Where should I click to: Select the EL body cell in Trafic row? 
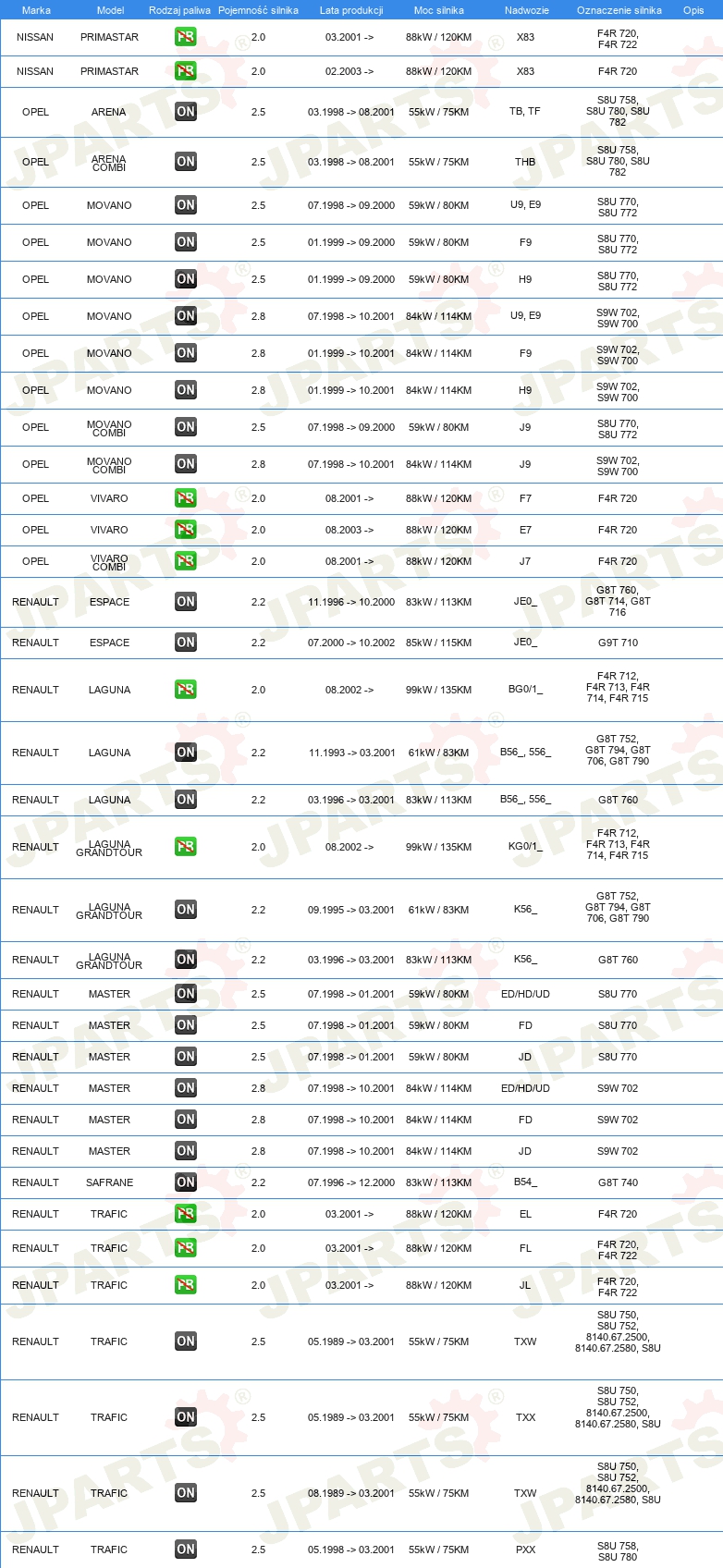[x=525, y=1214]
